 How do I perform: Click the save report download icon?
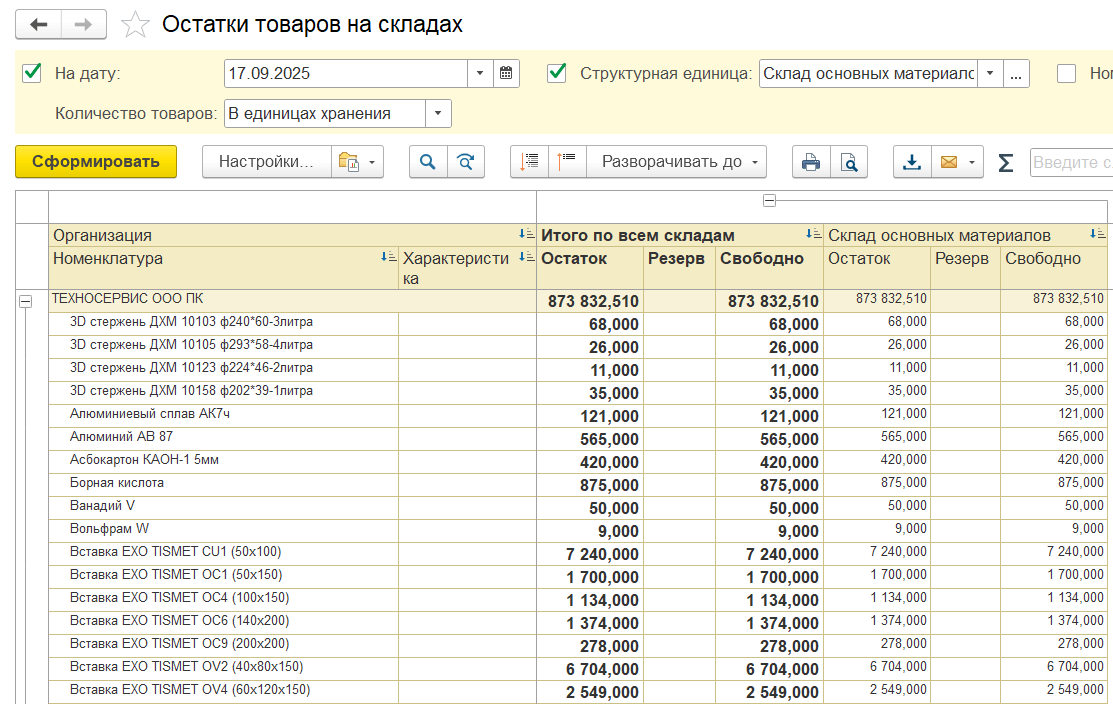click(x=912, y=162)
